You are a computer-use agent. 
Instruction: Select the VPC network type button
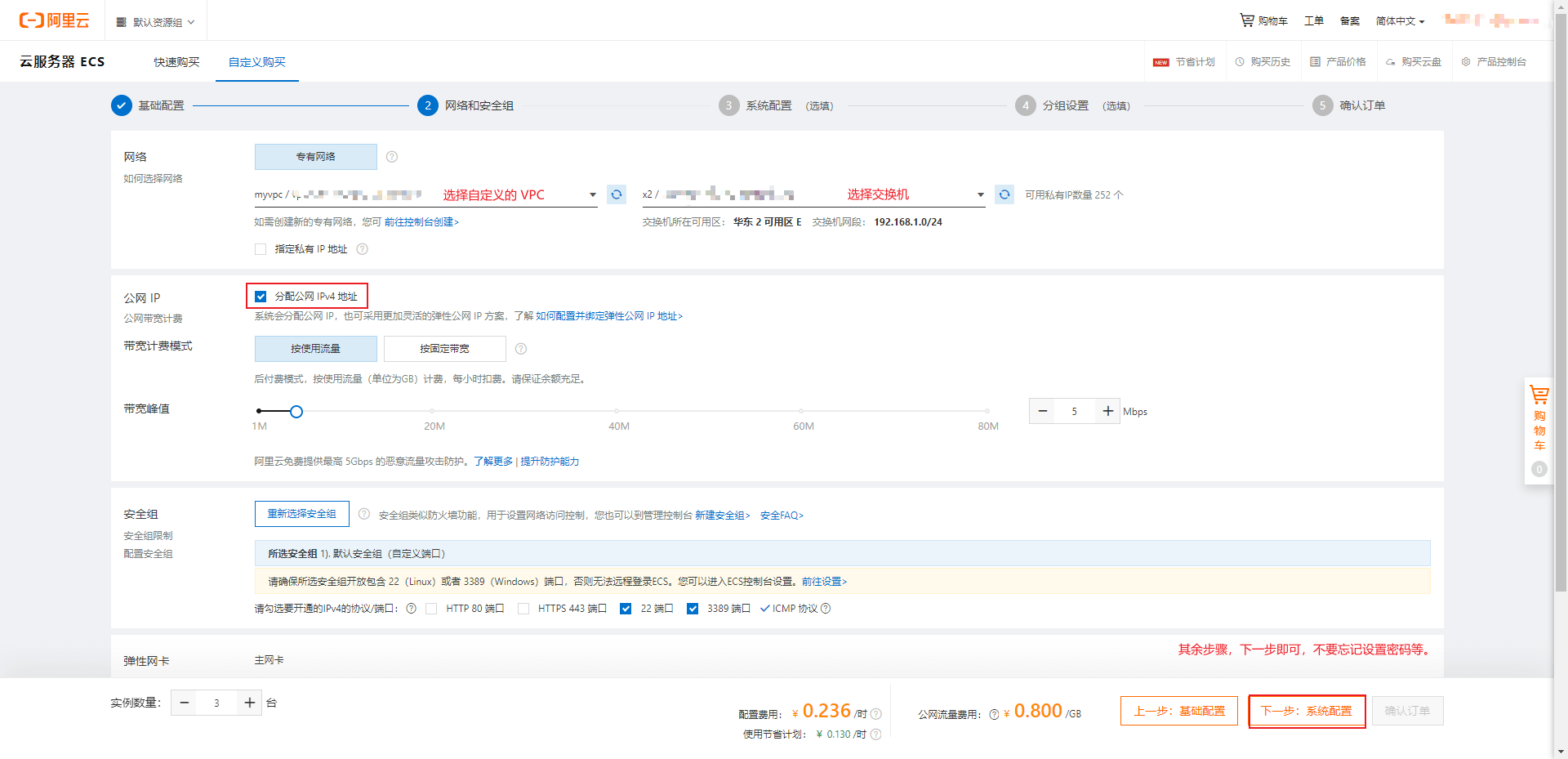tap(316, 157)
